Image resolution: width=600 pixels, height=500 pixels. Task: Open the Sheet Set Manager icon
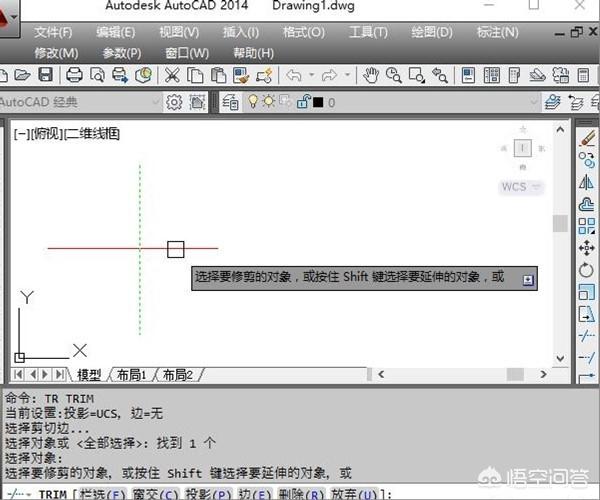click(537, 75)
